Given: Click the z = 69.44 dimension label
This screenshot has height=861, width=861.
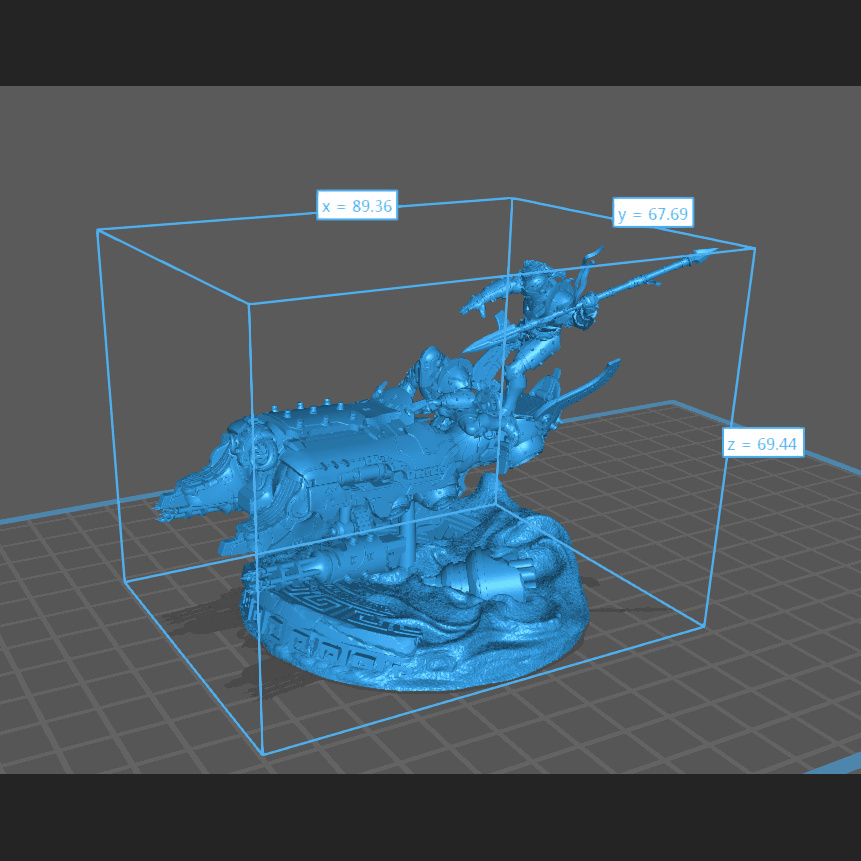Looking at the screenshot, I should click(763, 443).
